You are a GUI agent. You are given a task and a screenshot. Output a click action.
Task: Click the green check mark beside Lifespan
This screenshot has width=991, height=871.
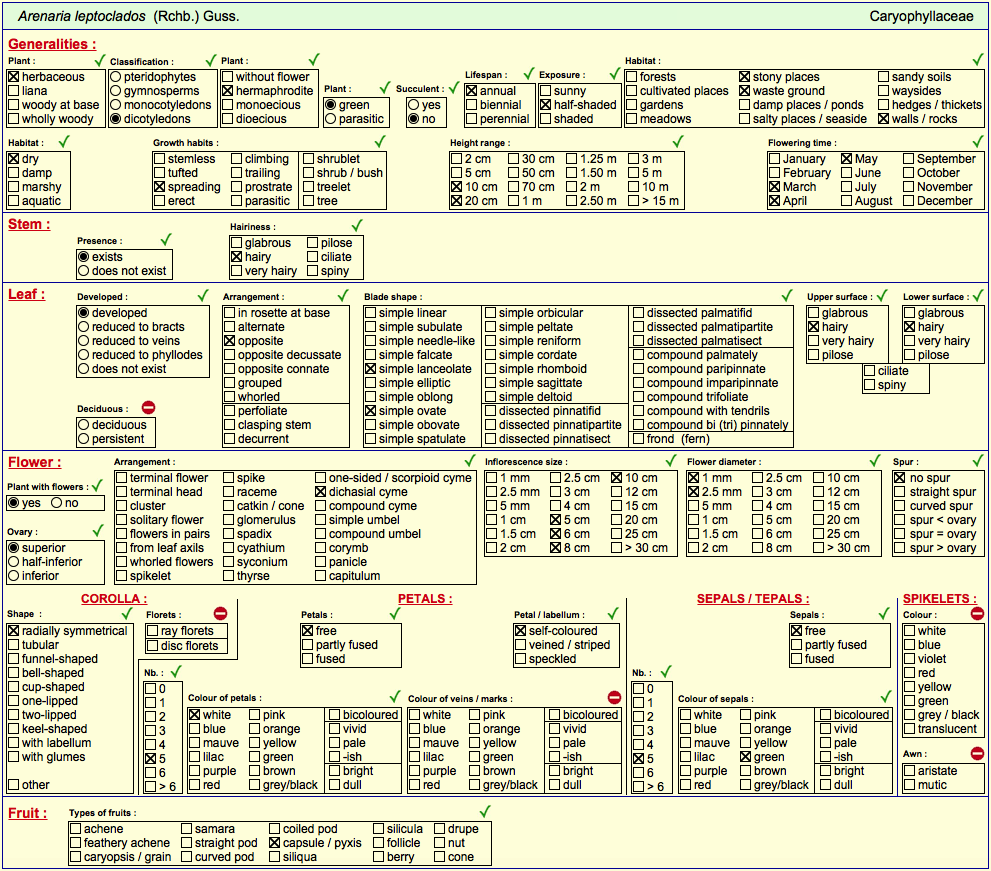[x=529, y=74]
